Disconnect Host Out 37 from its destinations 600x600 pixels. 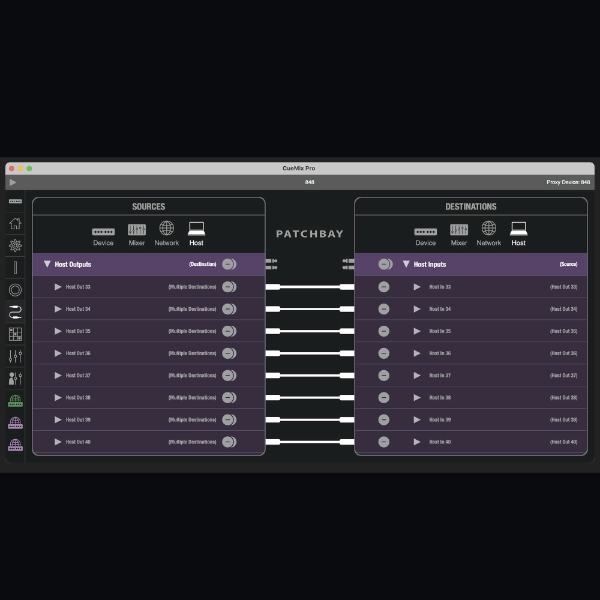(x=229, y=375)
